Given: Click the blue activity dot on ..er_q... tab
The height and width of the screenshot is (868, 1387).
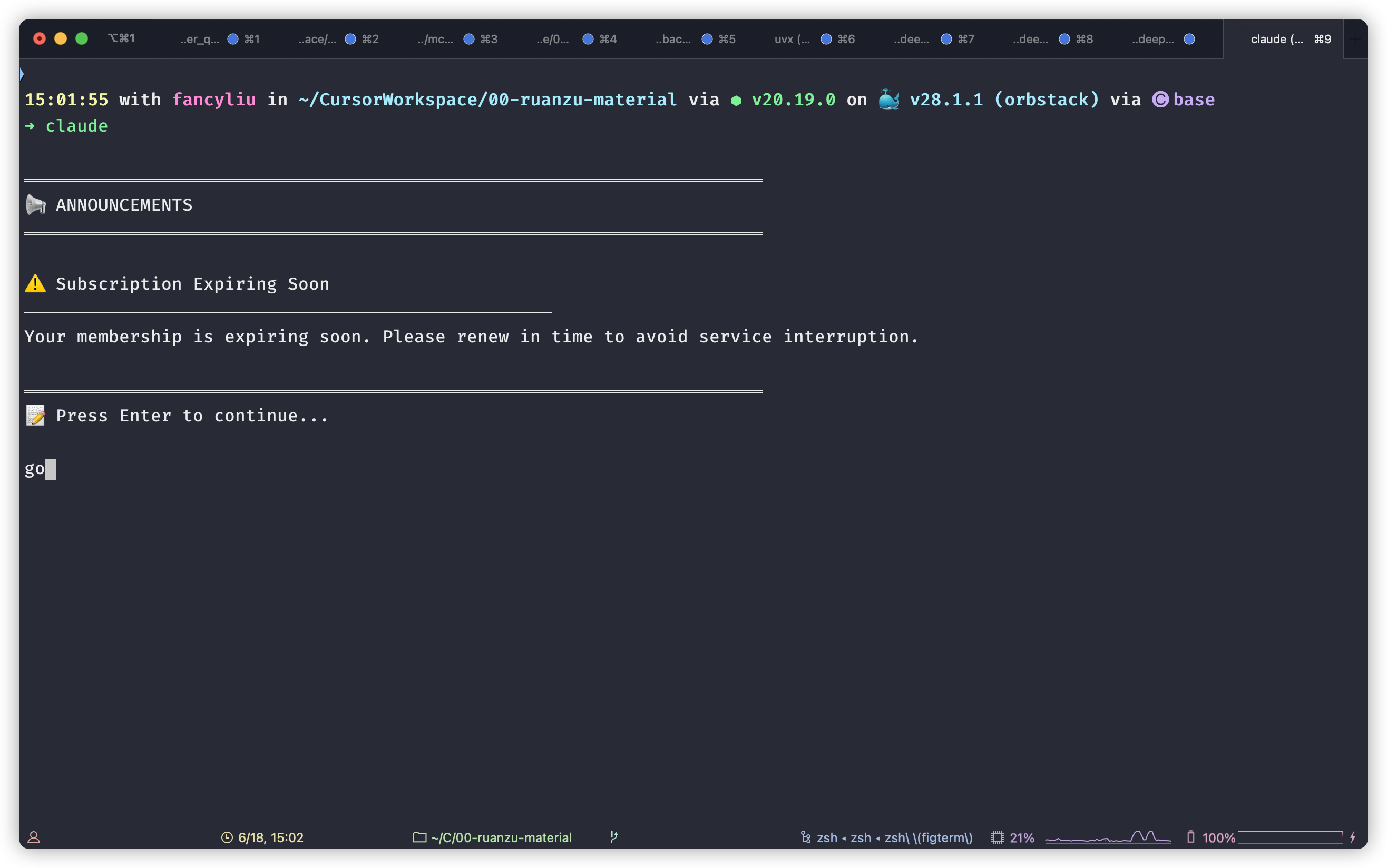Looking at the screenshot, I should click(233, 39).
